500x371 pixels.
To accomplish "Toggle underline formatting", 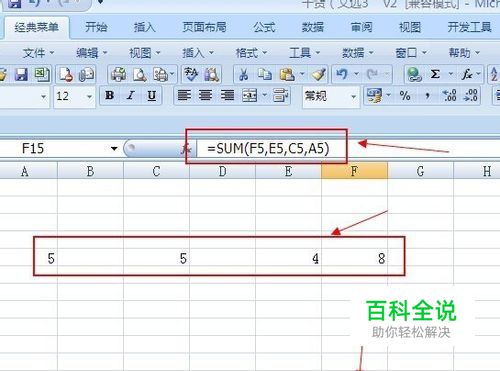I will click(152, 96).
